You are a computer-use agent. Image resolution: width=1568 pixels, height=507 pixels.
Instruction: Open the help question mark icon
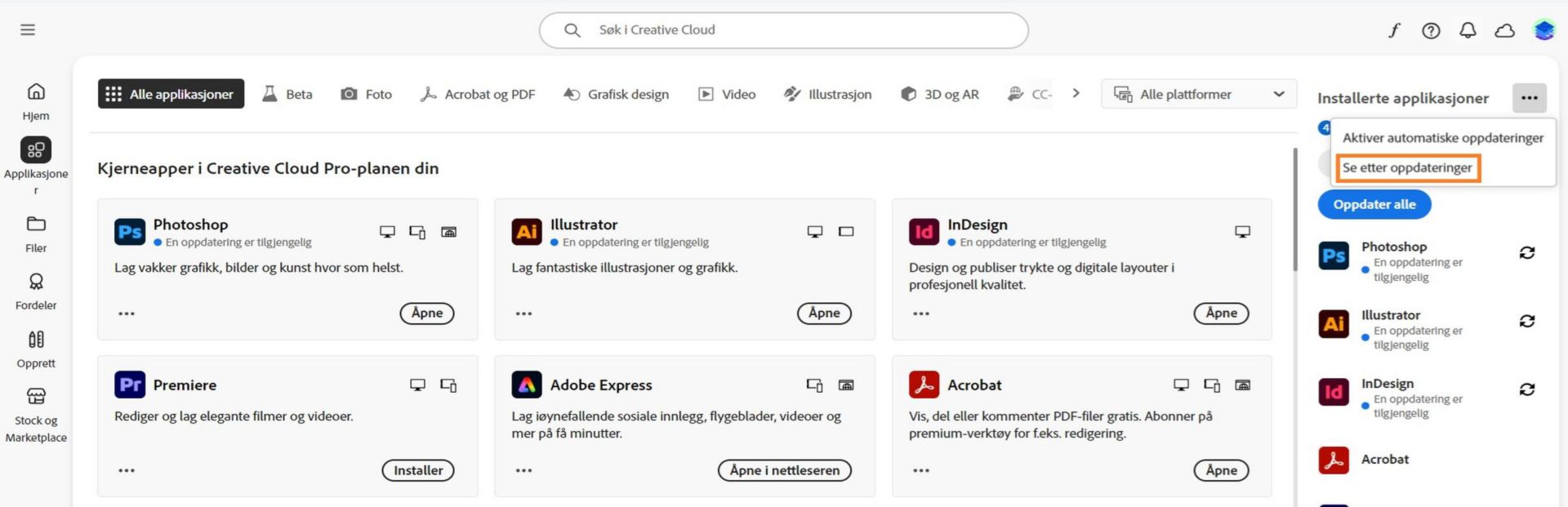[x=1431, y=30]
